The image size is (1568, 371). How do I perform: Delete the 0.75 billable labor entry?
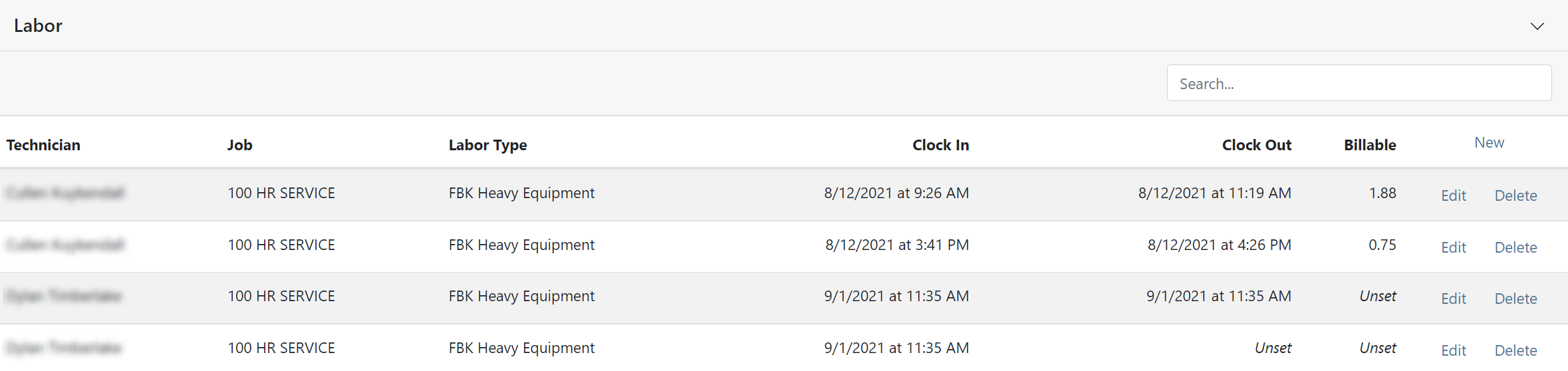coord(1515,247)
